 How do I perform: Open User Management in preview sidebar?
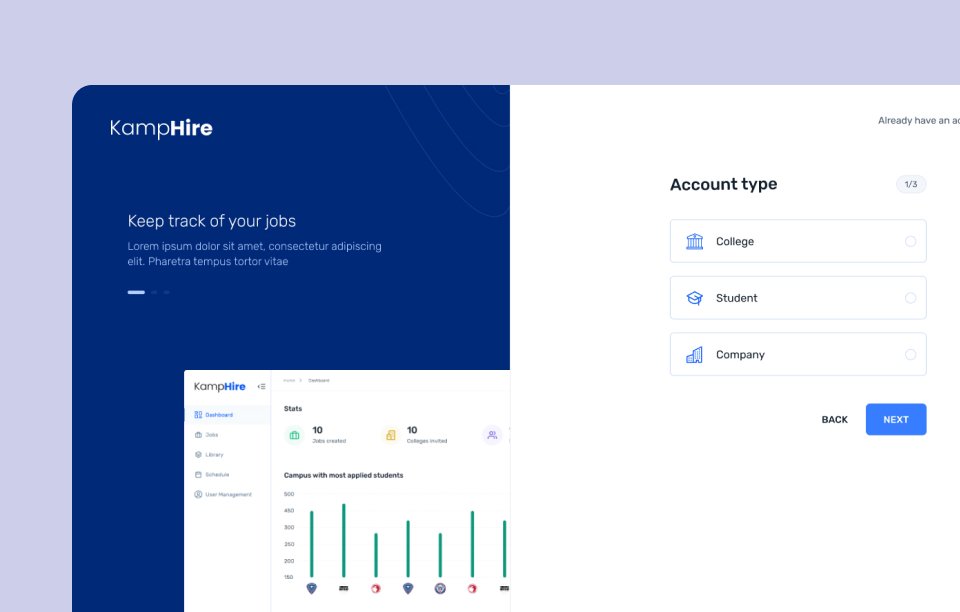coord(227,494)
